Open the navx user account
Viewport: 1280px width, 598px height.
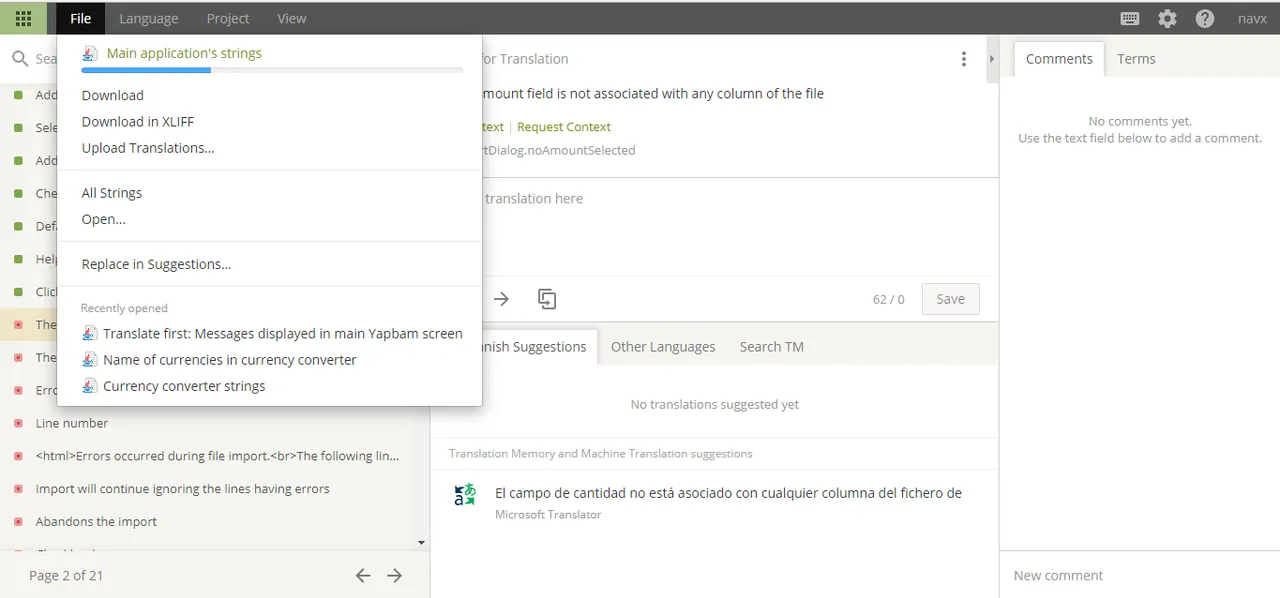[x=1252, y=18]
